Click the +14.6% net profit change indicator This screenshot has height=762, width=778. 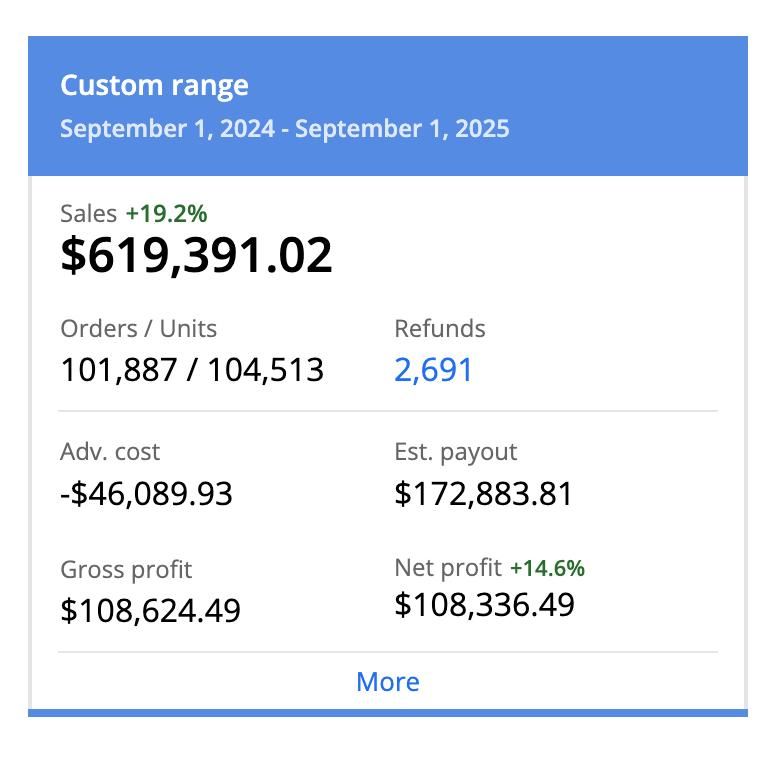(547, 568)
